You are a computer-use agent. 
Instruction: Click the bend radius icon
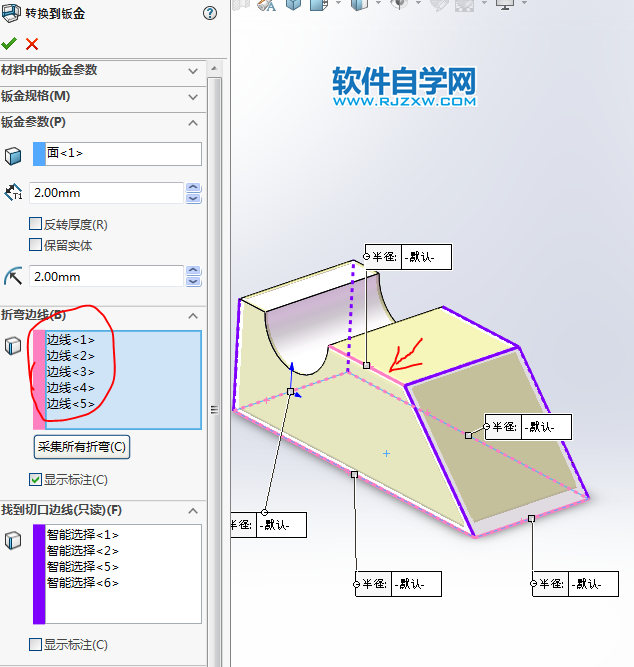coord(13,276)
